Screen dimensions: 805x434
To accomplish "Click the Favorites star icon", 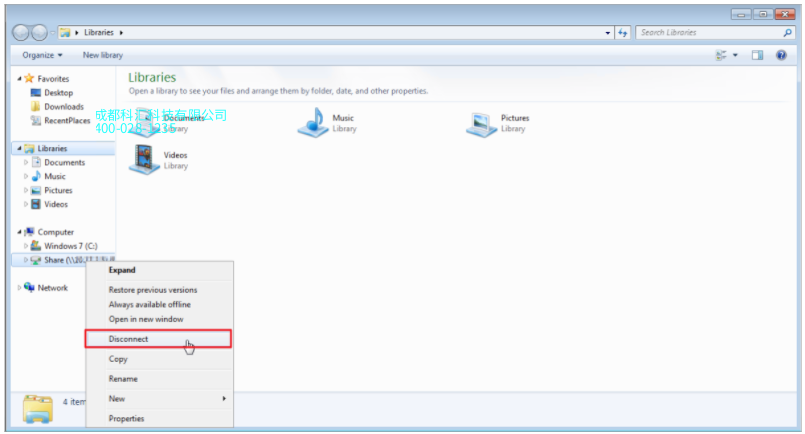I will pyautogui.click(x=29, y=78).
